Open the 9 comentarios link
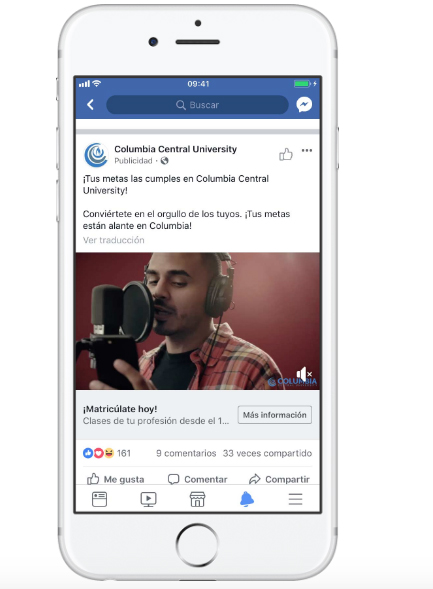Image resolution: width=433 pixels, height=589 pixels. coord(186,453)
